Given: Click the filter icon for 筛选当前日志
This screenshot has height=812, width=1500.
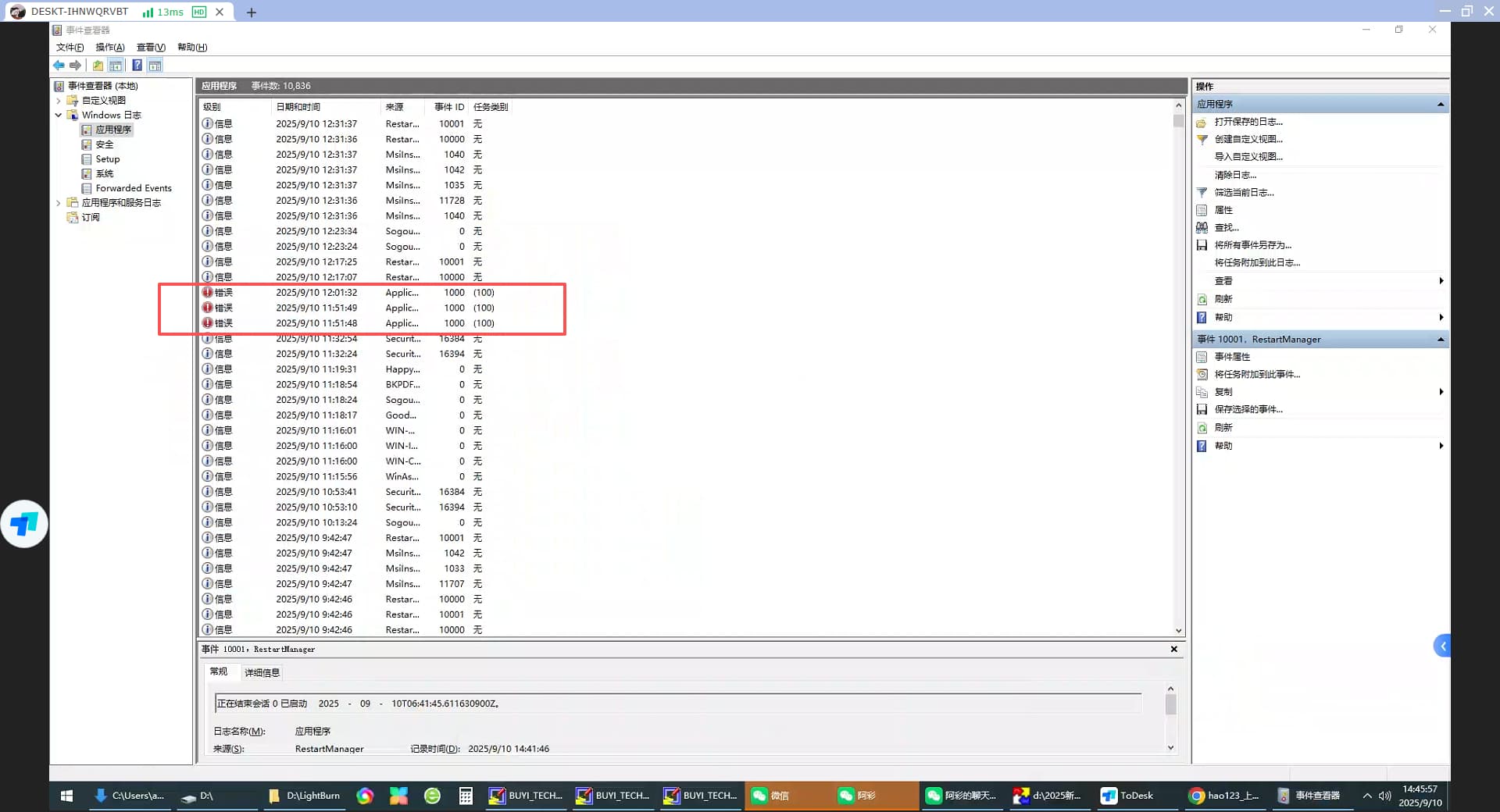Looking at the screenshot, I should (1202, 193).
